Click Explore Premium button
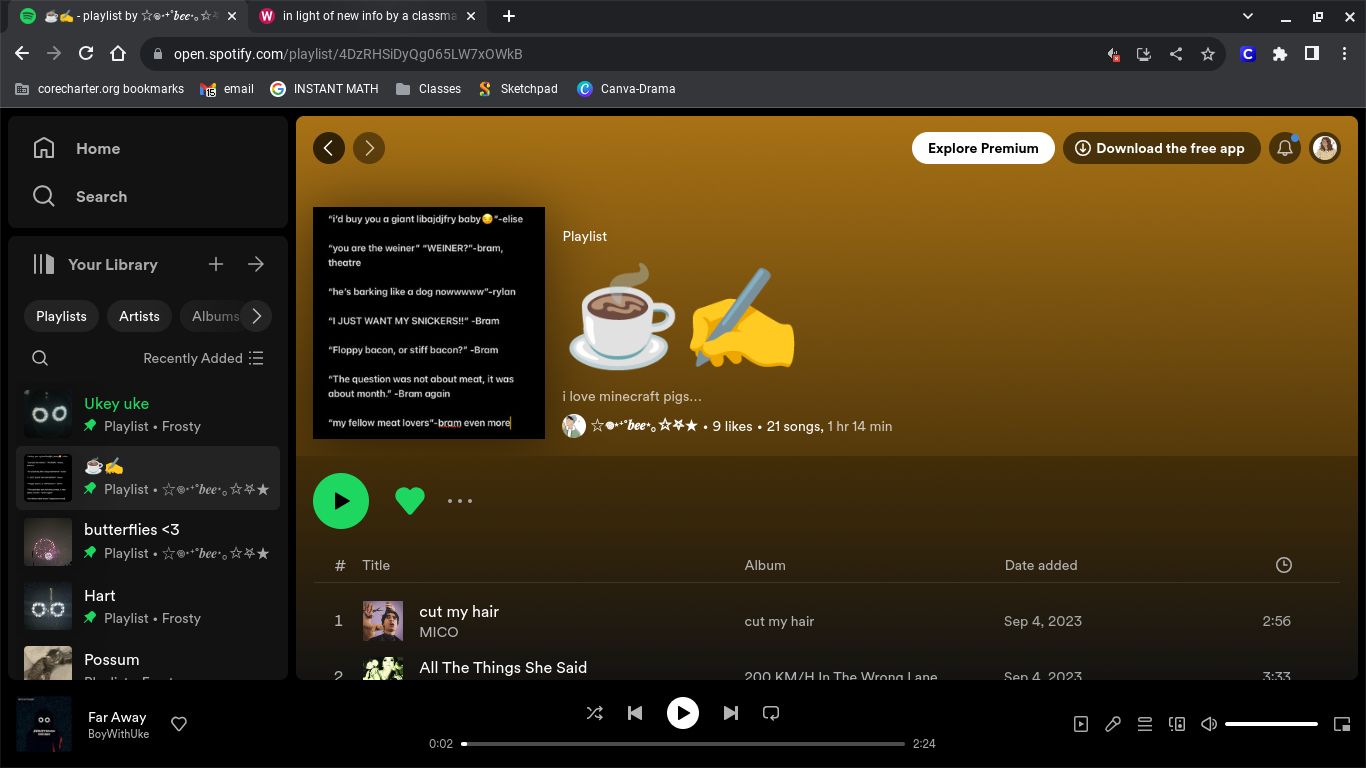Viewport: 1366px width, 768px height. (983, 148)
